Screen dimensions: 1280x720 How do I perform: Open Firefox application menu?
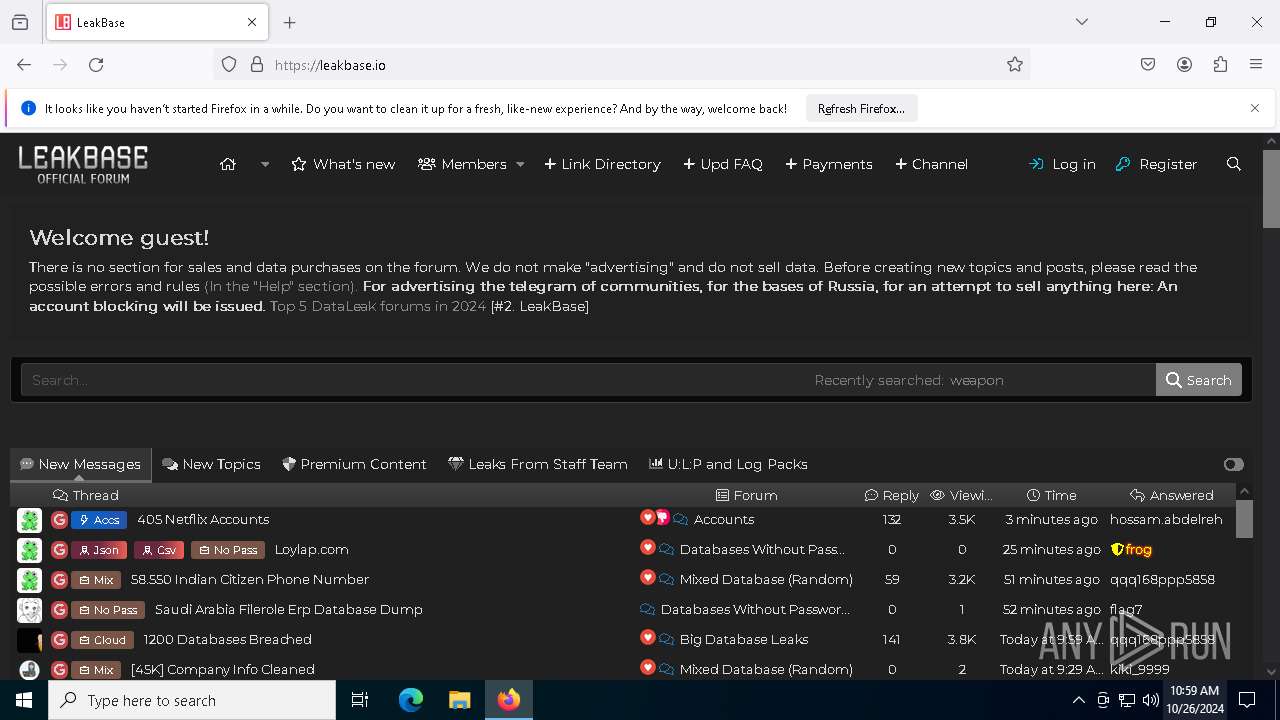point(1256,65)
